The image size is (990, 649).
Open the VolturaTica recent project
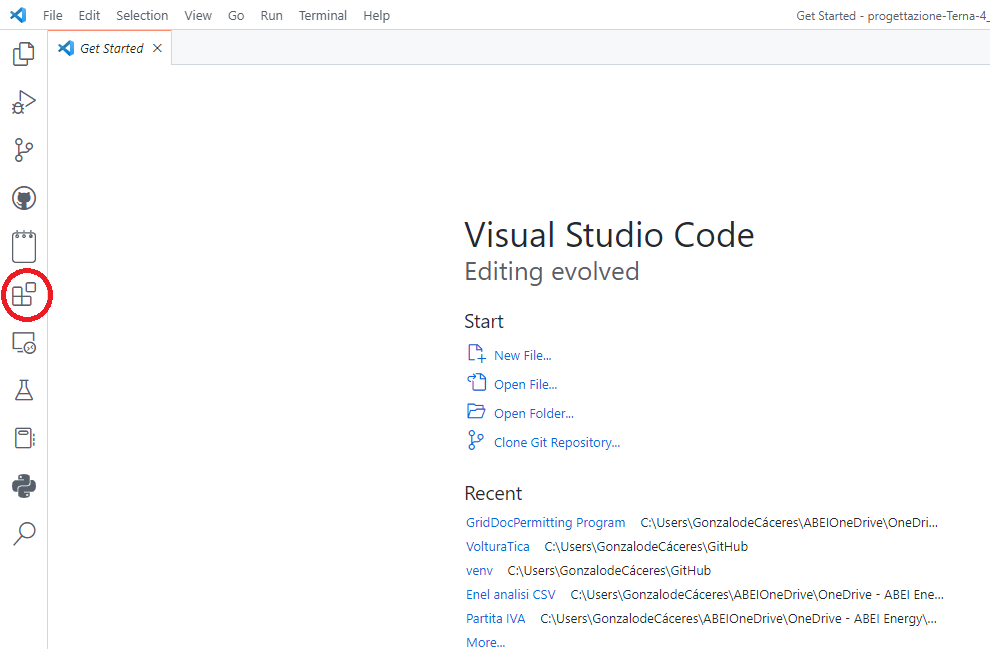tap(497, 546)
